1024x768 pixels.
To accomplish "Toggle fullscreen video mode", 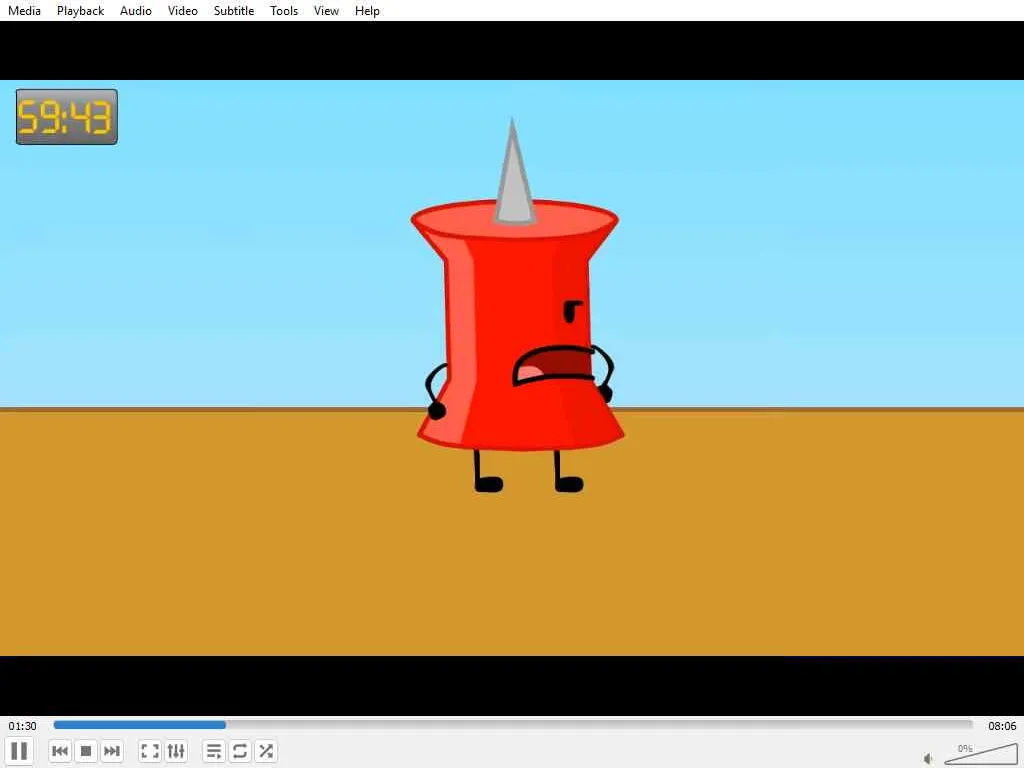I will pyautogui.click(x=150, y=751).
